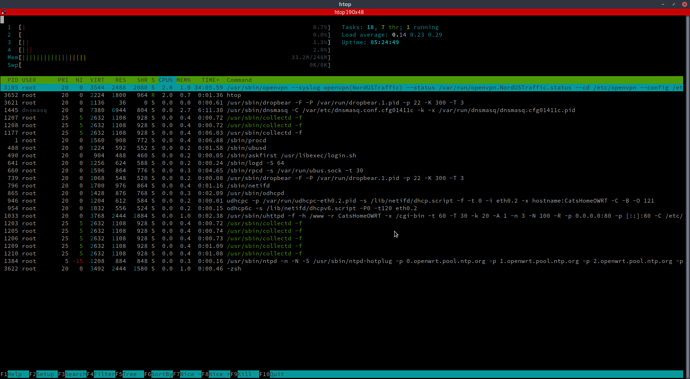
Task: Select the htop process row PID 3652
Action: 341,95
